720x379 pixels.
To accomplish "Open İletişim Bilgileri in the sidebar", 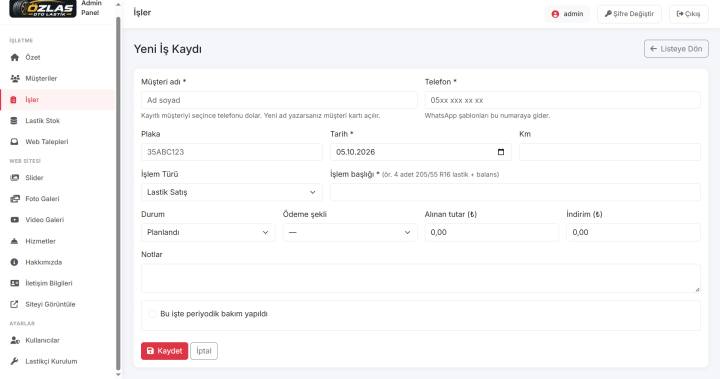I will (x=57, y=283).
